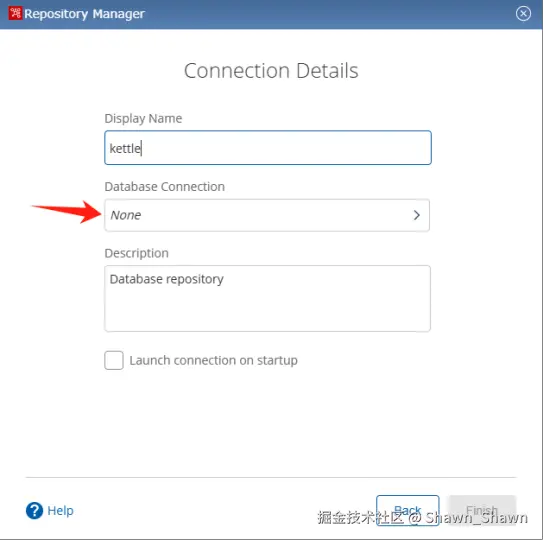Click the Finish button
The height and width of the screenshot is (540, 543).
[482, 510]
